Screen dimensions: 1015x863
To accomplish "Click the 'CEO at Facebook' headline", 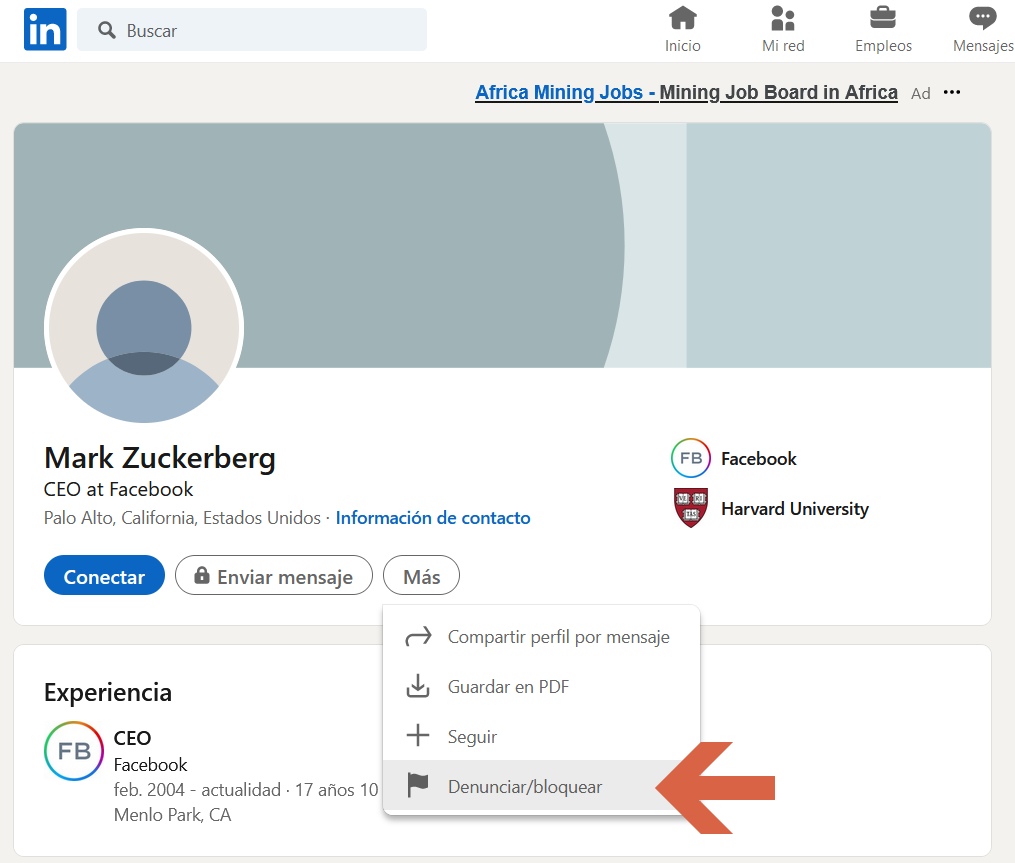I will click(118, 489).
